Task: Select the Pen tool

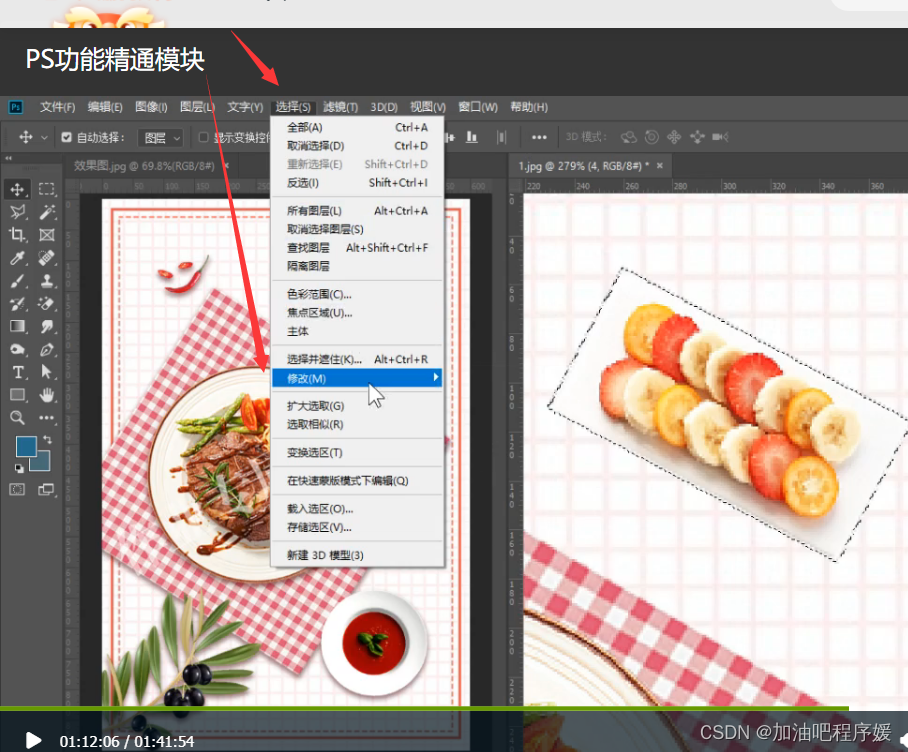Action: point(47,349)
